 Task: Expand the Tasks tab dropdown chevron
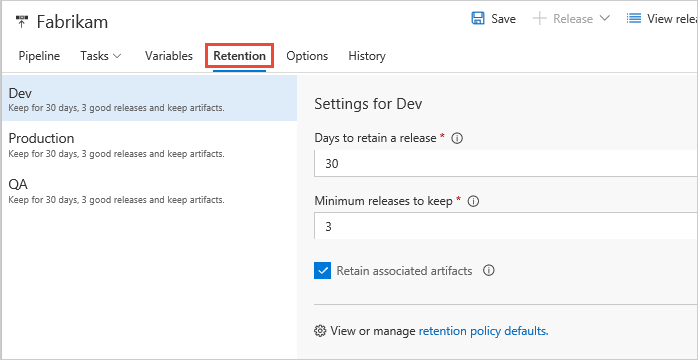(117, 57)
